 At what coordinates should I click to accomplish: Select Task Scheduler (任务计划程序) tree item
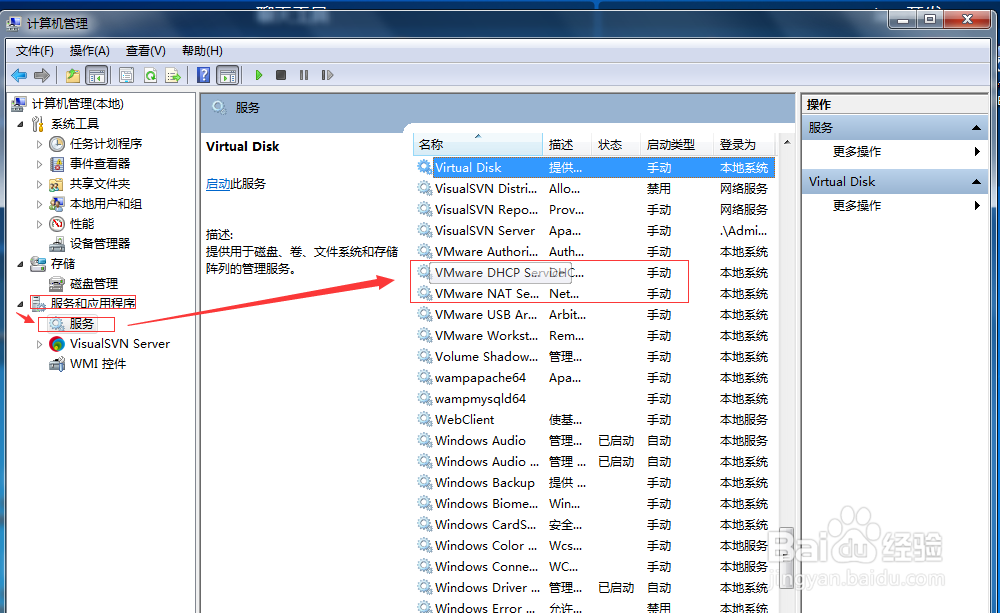(x=106, y=144)
